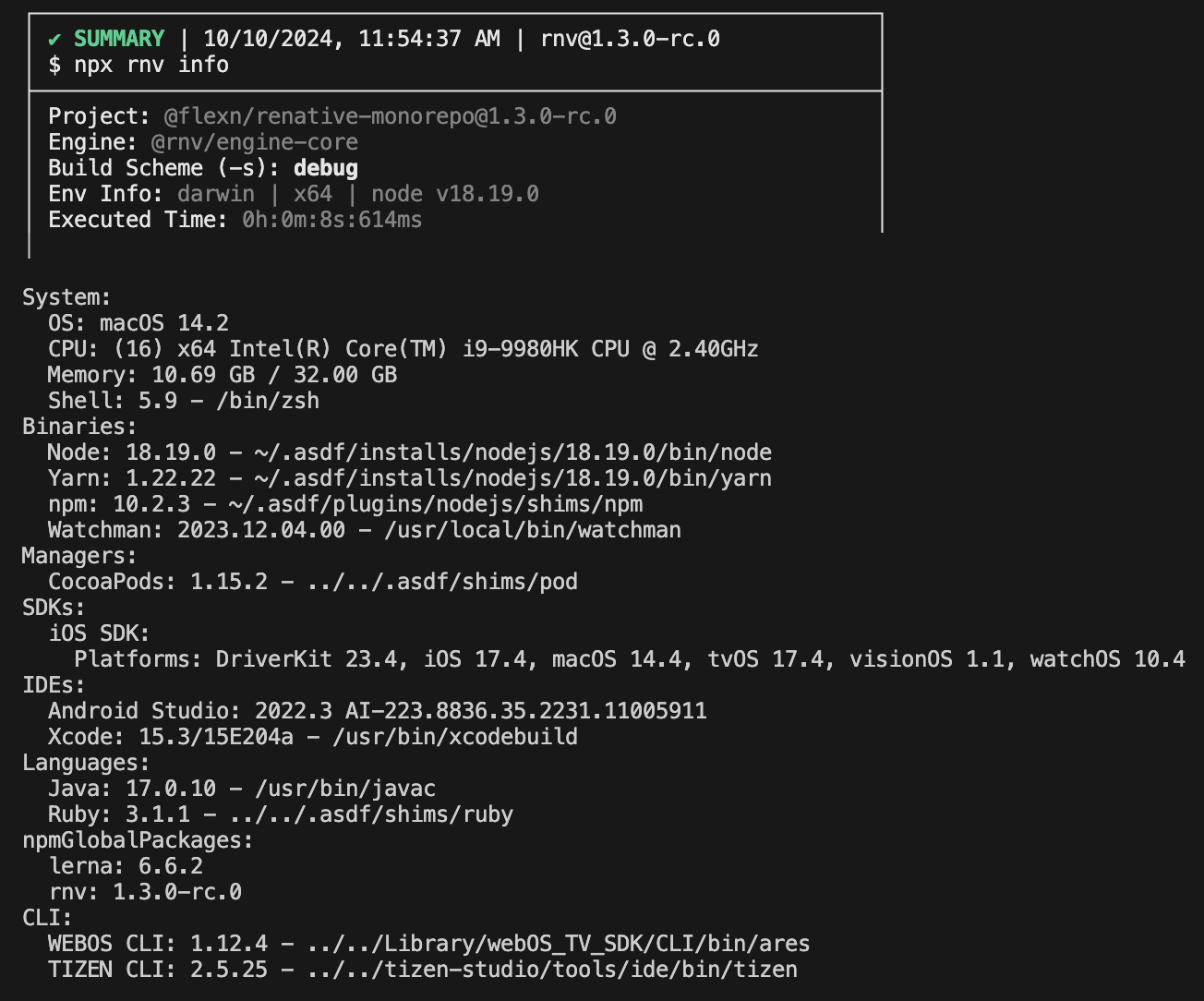1204x1001 pixels.
Task: Click the Executed Time value
Action: tap(331, 220)
